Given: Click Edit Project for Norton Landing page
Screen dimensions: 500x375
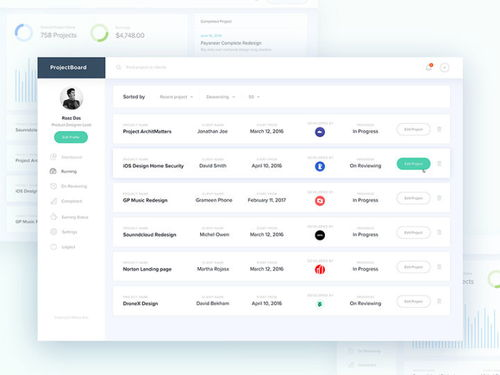Looking at the screenshot, I should pyautogui.click(x=413, y=267).
